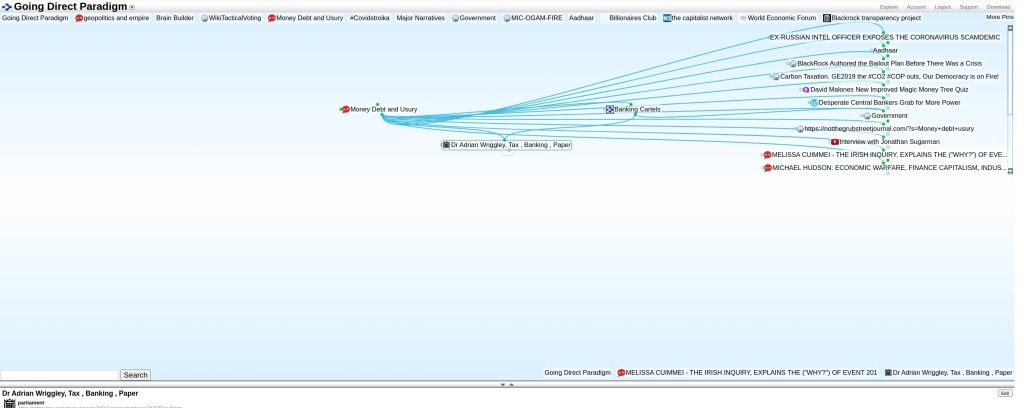Click the Banking Cartels thought icon

tap(610, 110)
